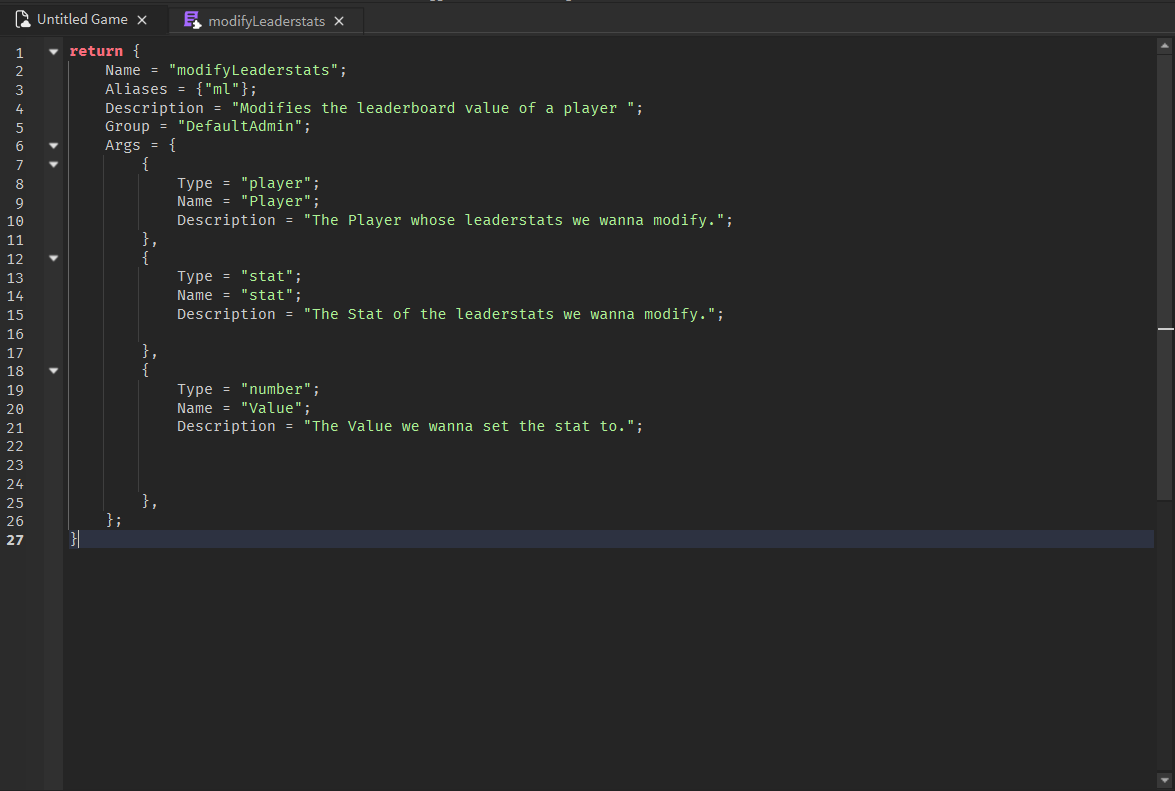Screen dimensions: 1175x791
Task: Click the Aliases ml string value
Action: (221, 88)
